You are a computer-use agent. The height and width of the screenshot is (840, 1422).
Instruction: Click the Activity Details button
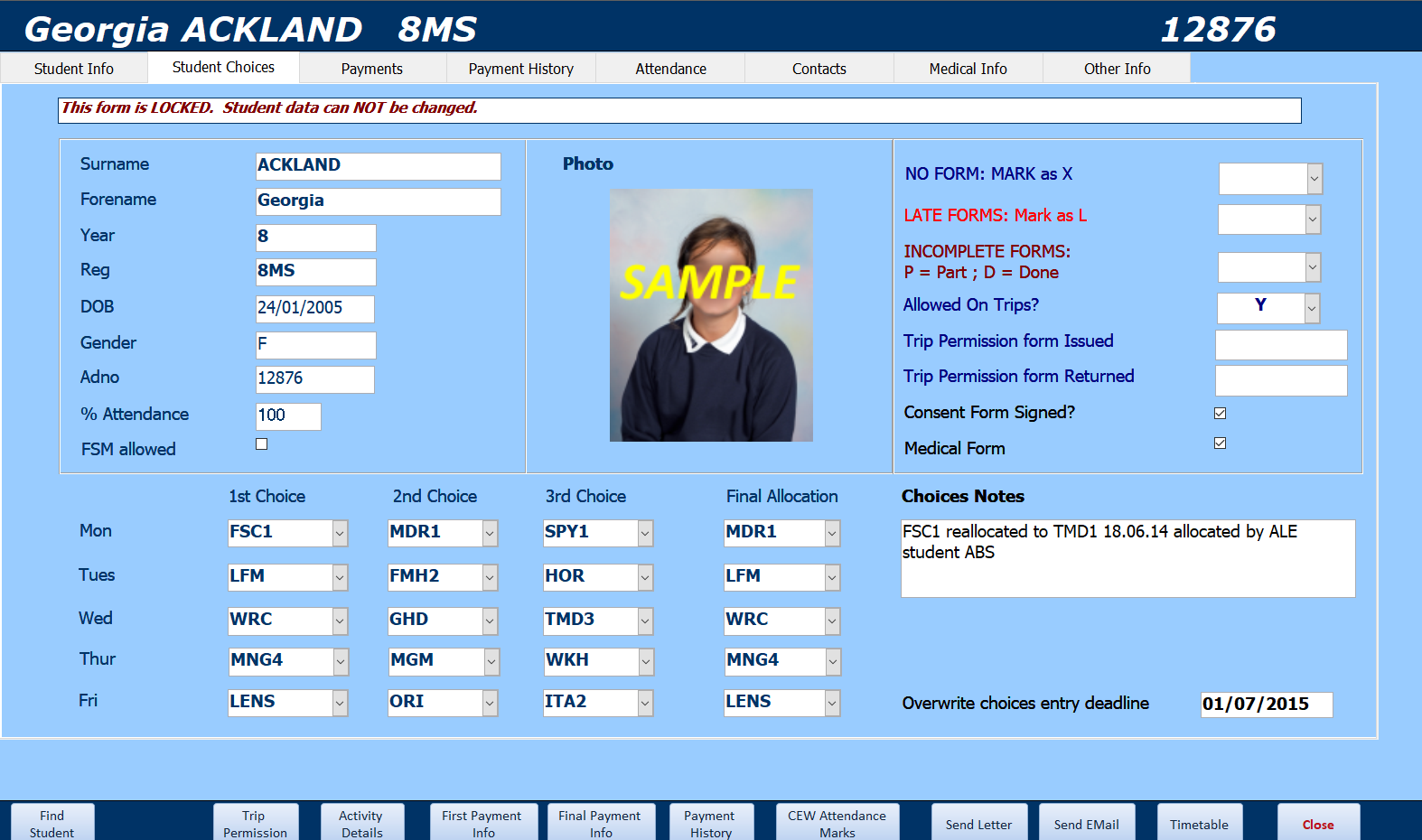tap(361, 823)
